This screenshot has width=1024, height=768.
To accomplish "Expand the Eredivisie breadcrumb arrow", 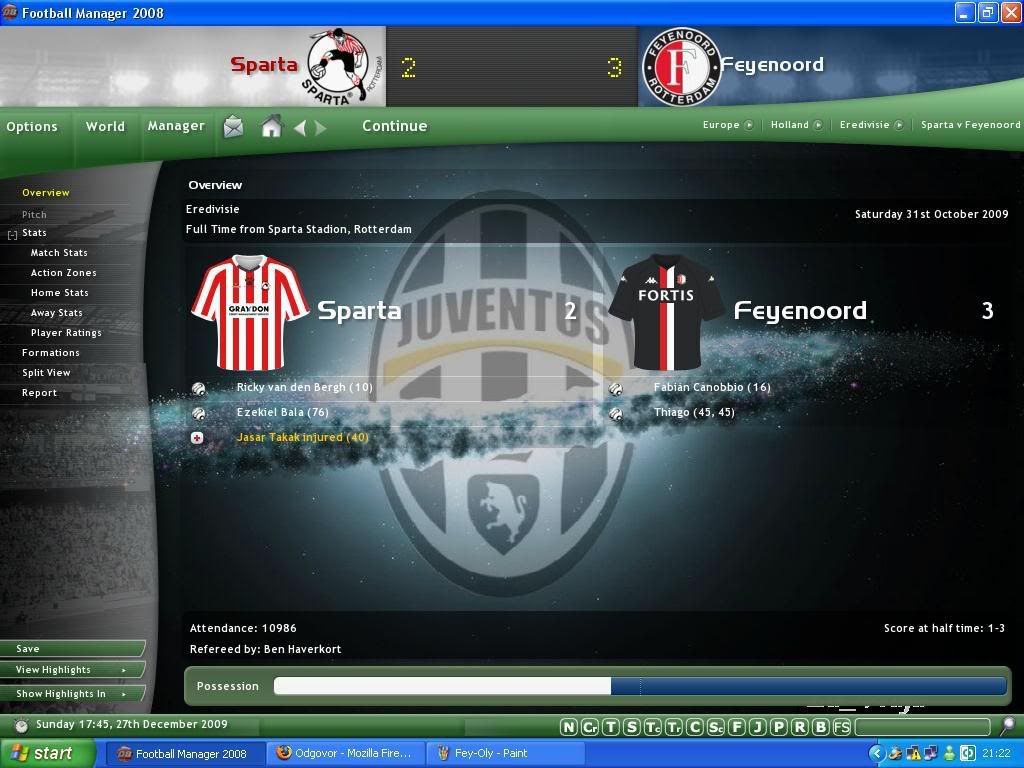I will click(x=899, y=125).
